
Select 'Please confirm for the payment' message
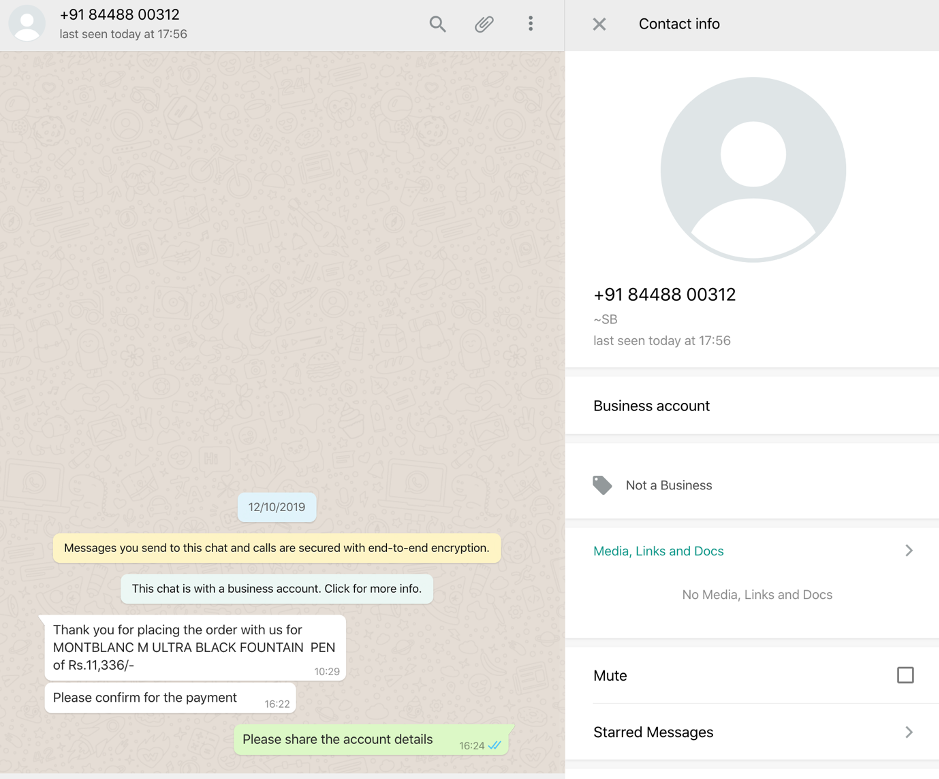(x=170, y=698)
